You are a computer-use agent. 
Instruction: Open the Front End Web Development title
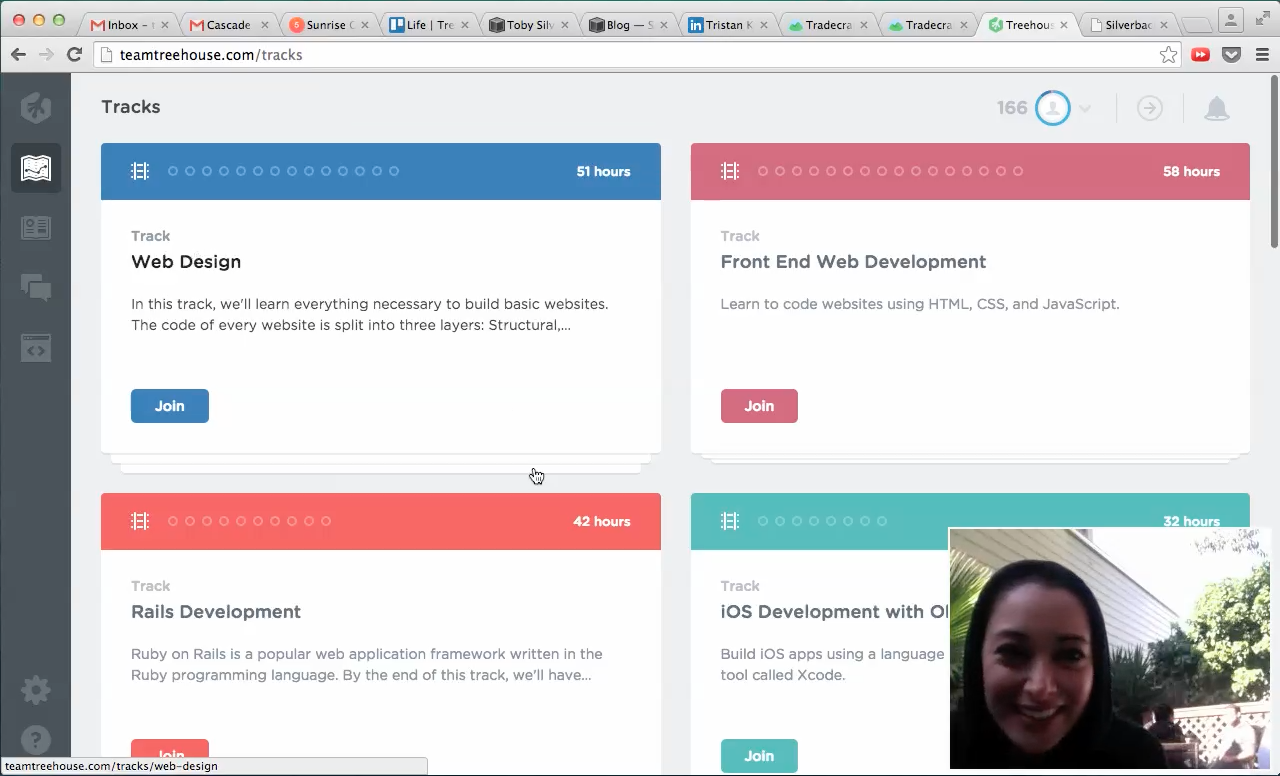(853, 262)
